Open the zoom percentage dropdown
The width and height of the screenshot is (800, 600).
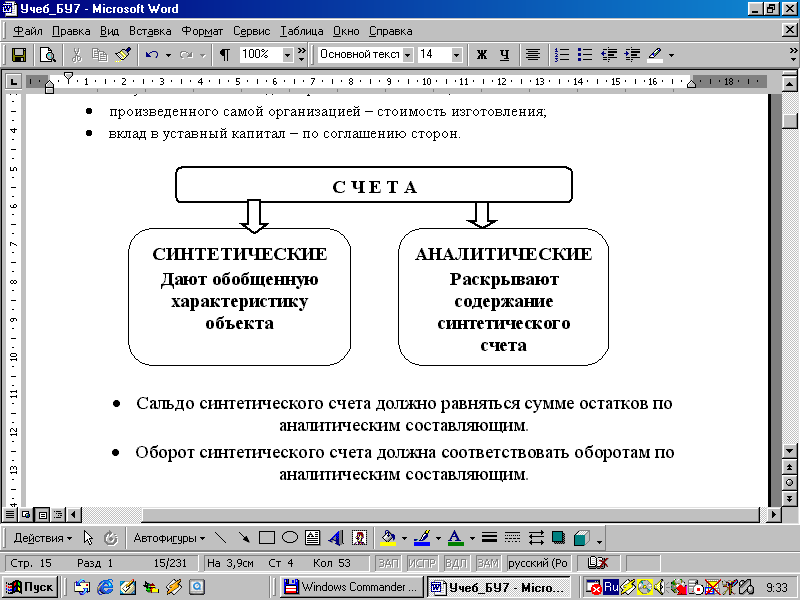pyautogui.click(x=287, y=55)
